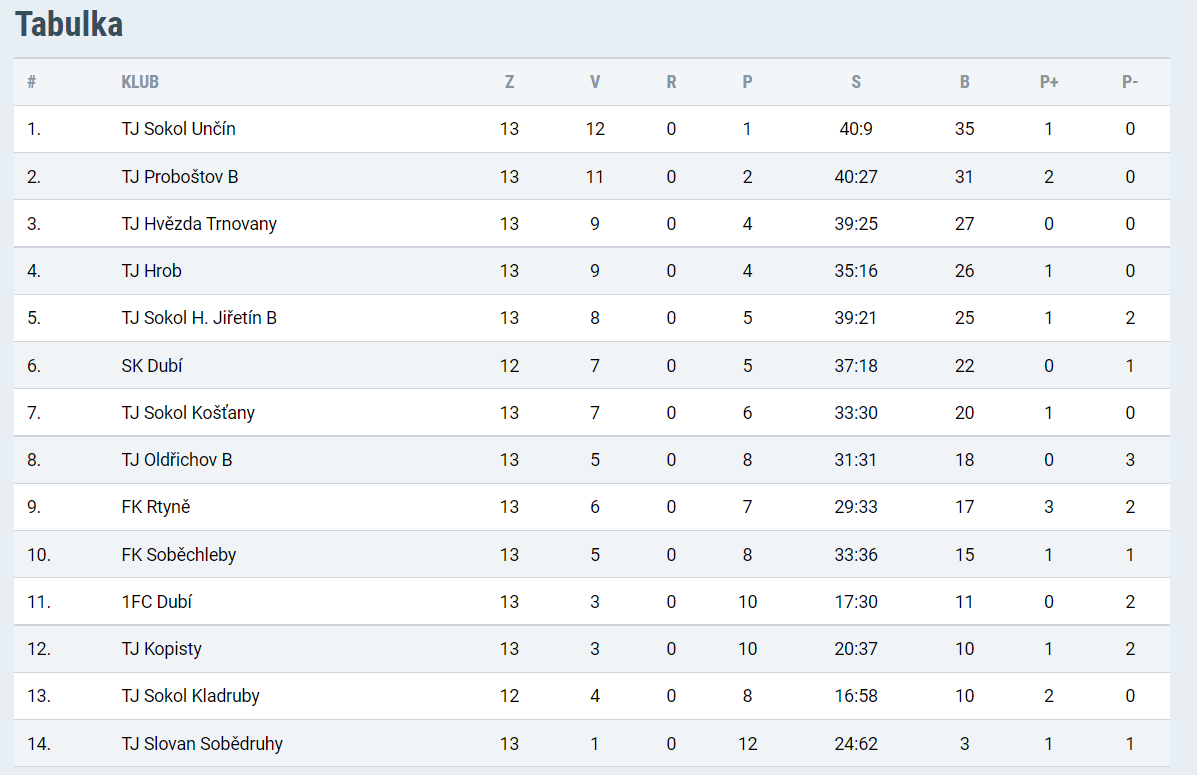Open TJ Sokol H. Jiřetín B
1197x775 pixels.
(199, 318)
